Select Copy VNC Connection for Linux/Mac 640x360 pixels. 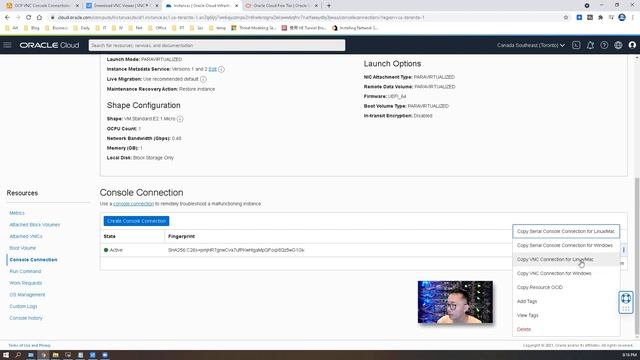coord(566,259)
